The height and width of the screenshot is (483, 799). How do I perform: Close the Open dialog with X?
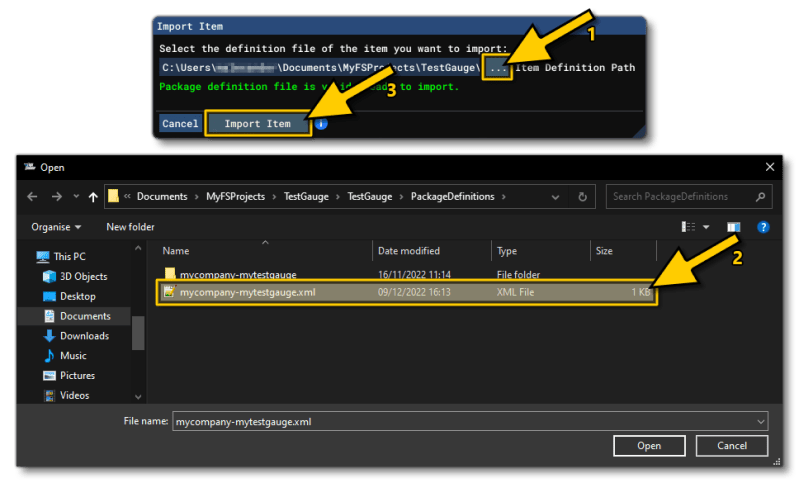click(770, 167)
